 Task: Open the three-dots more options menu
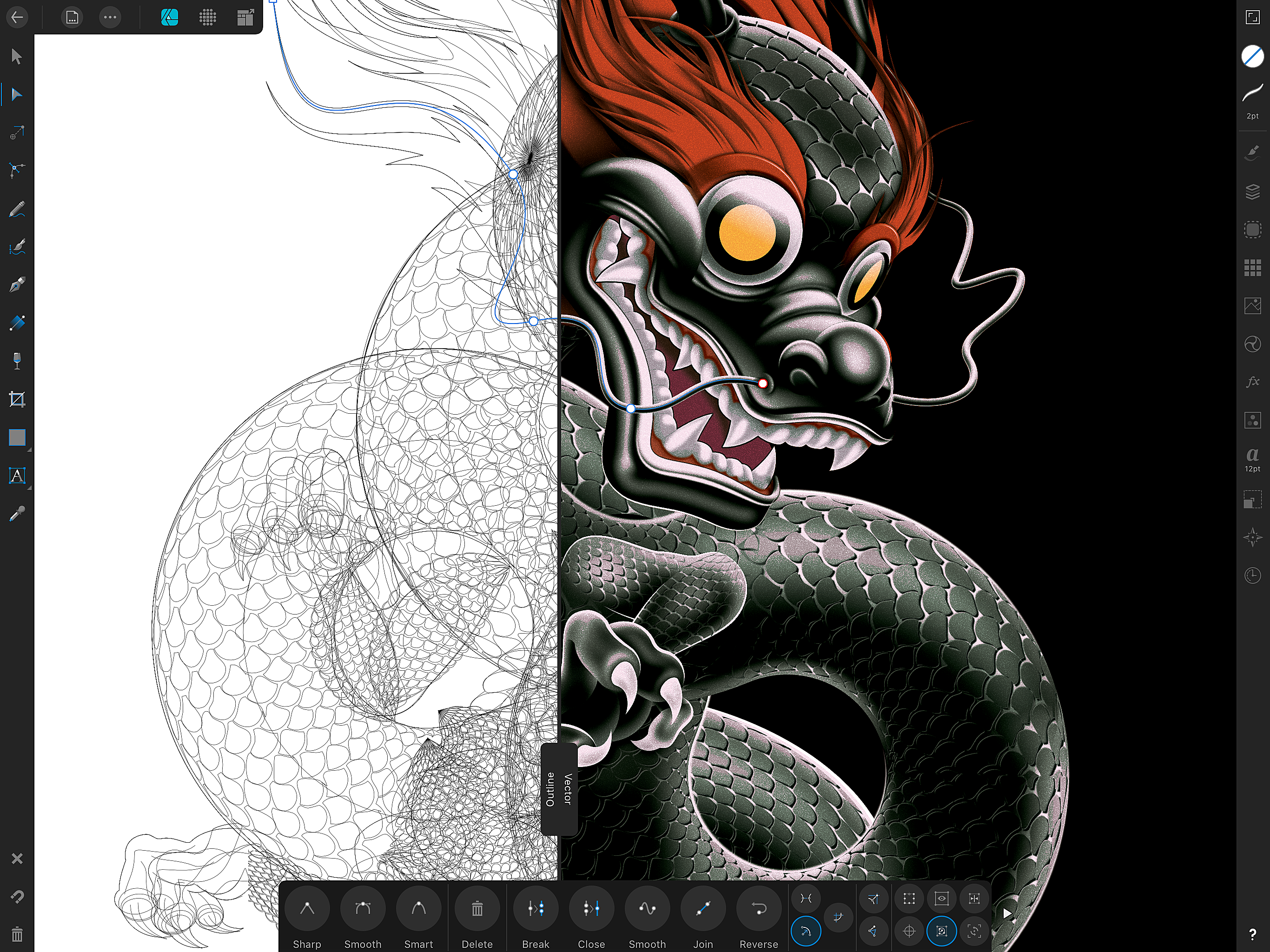[110, 17]
